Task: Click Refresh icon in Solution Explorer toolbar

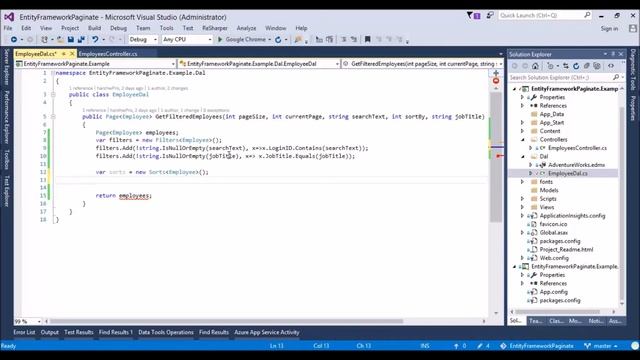Action: [x=576, y=66]
